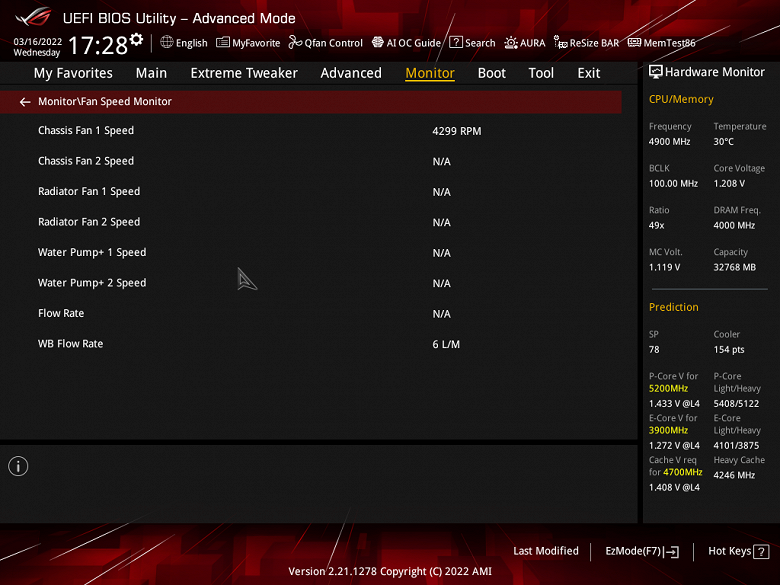Click the 1.208 V core voltage value
Image resolution: width=780 pixels, height=585 pixels.
[729, 184]
